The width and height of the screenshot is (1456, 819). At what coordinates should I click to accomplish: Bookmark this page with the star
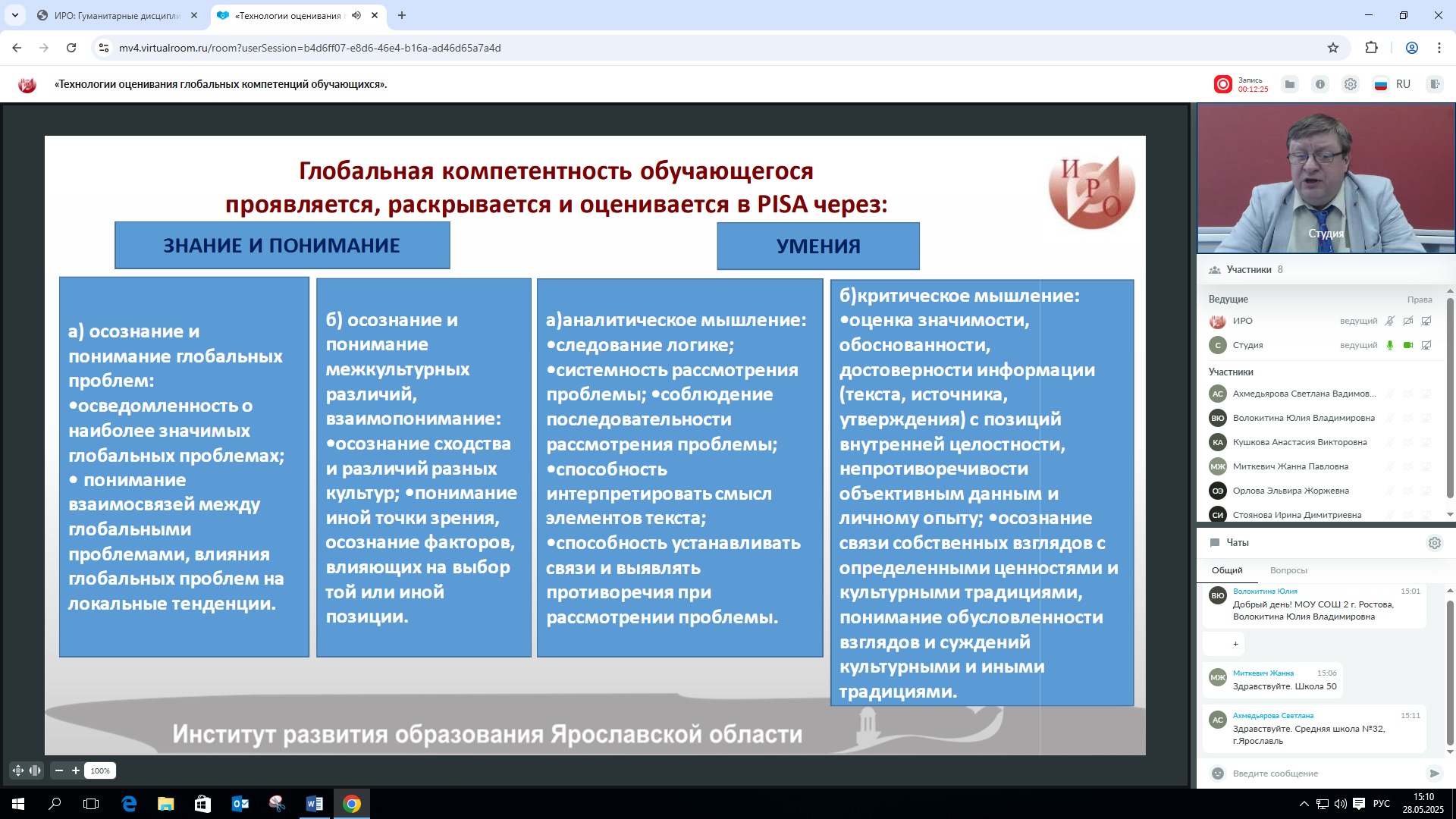pos(1333,48)
